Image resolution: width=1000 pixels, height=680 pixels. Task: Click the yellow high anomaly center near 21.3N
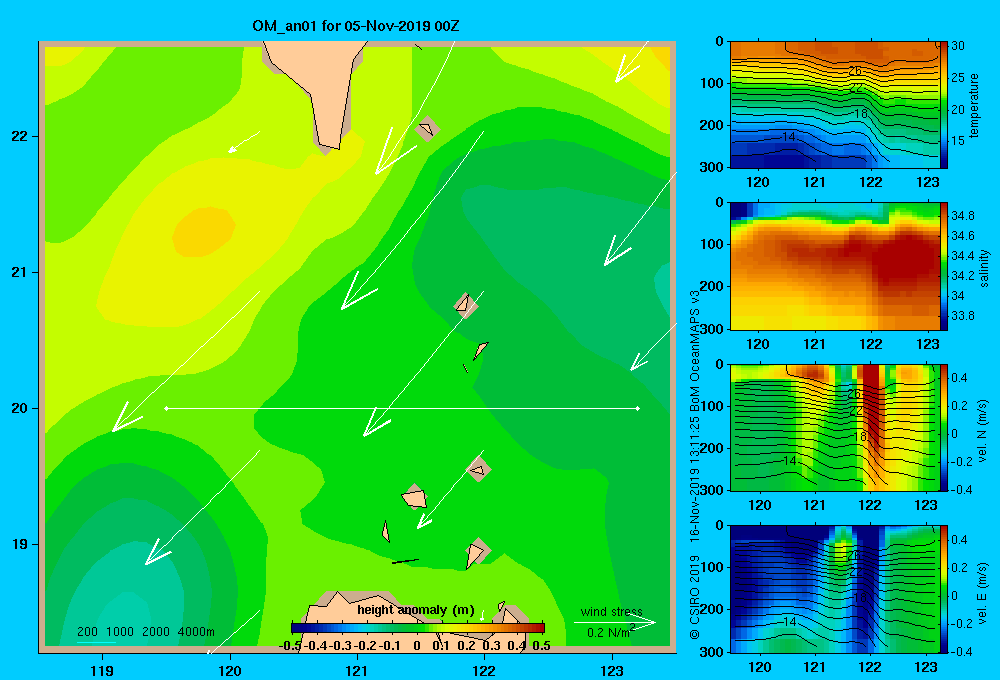click(203, 232)
